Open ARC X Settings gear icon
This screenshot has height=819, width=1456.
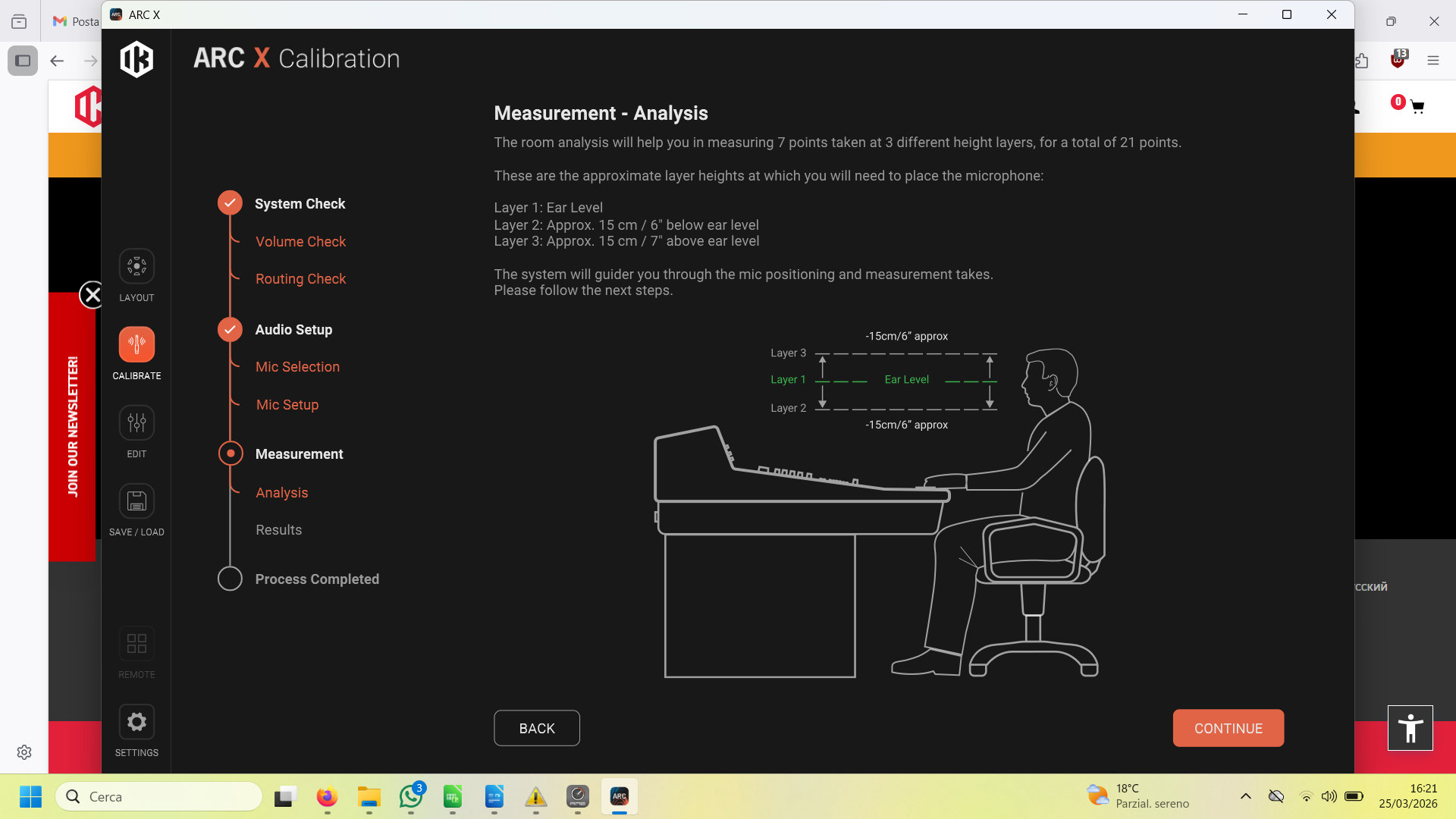click(x=136, y=722)
